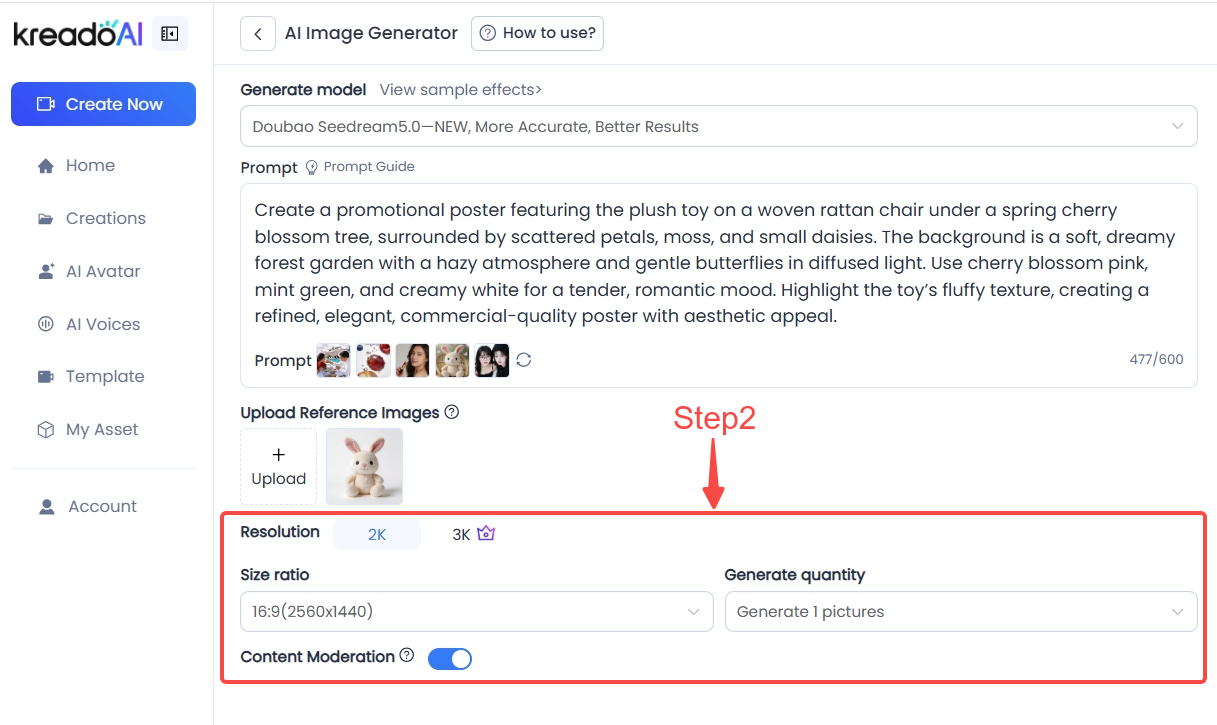Open the Generate model dropdown
This screenshot has width=1217, height=725.
coord(718,127)
